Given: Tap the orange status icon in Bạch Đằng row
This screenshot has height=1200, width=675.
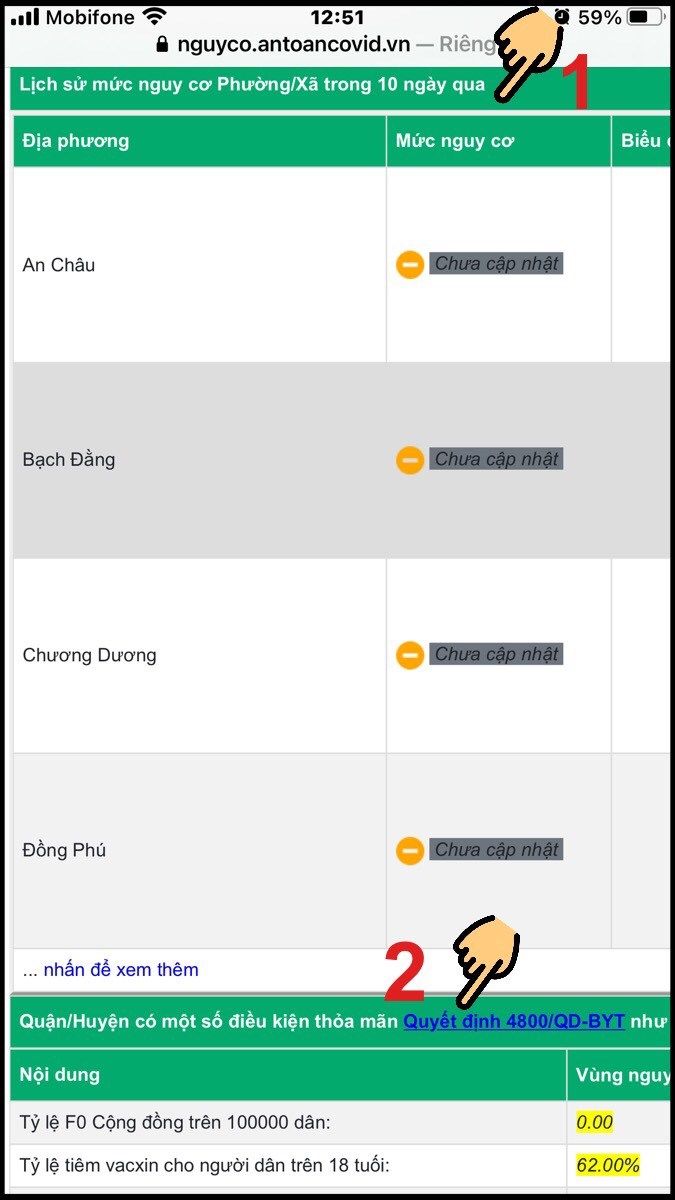Looking at the screenshot, I should click(x=410, y=460).
